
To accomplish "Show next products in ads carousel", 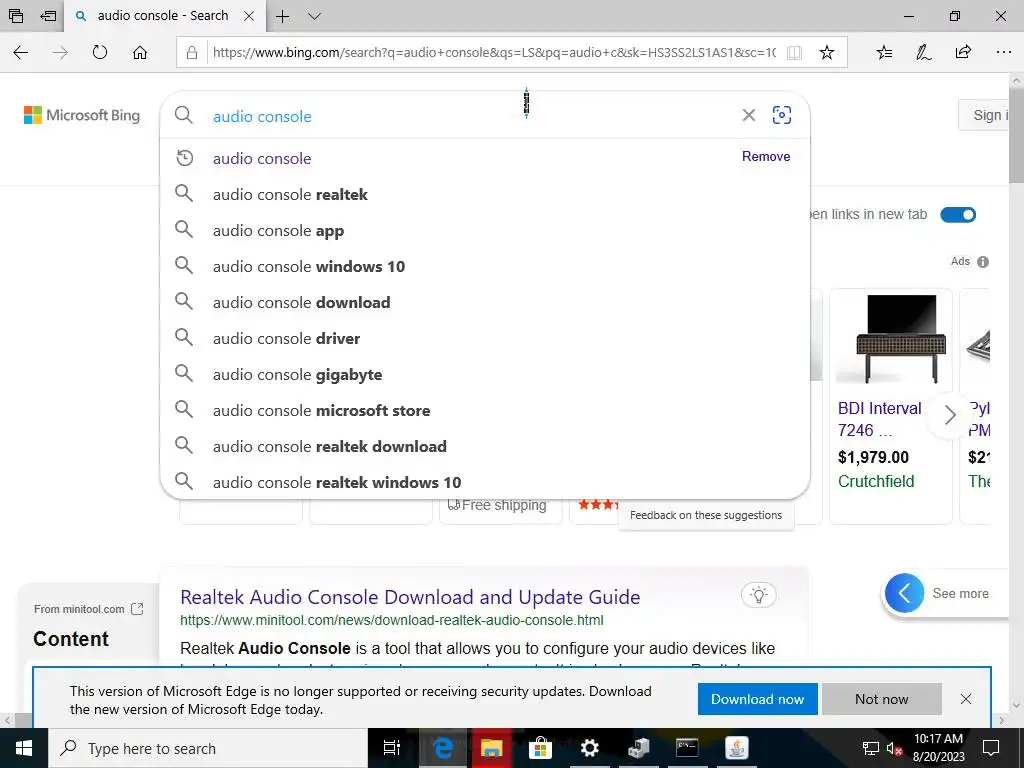I will tap(950, 415).
